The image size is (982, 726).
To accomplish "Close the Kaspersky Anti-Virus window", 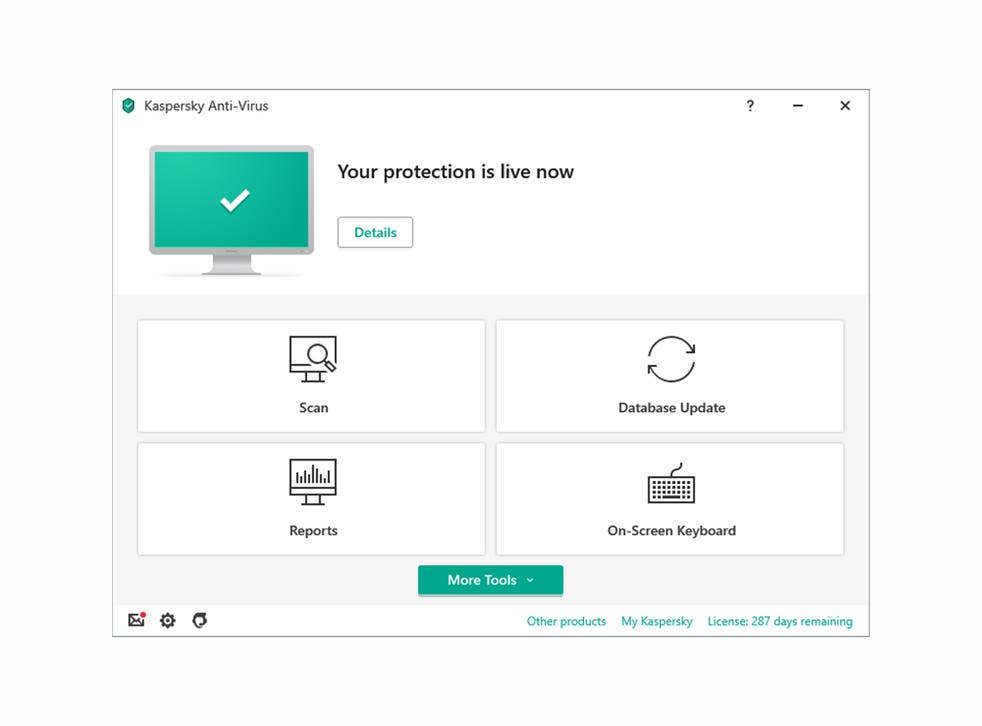I will (x=845, y=106).
